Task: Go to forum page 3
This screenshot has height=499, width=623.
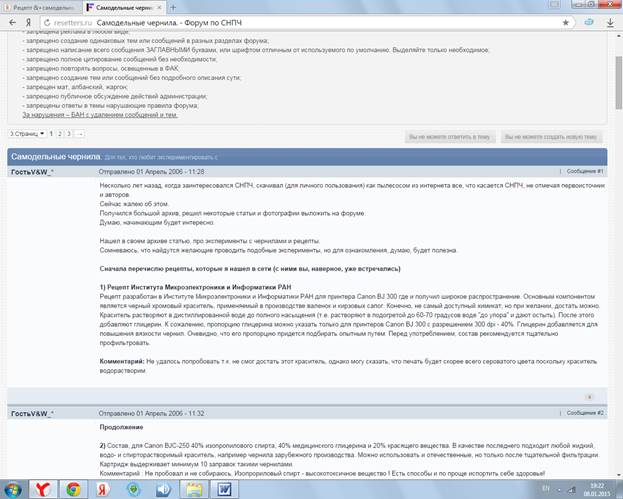Action: coord(69,134)
